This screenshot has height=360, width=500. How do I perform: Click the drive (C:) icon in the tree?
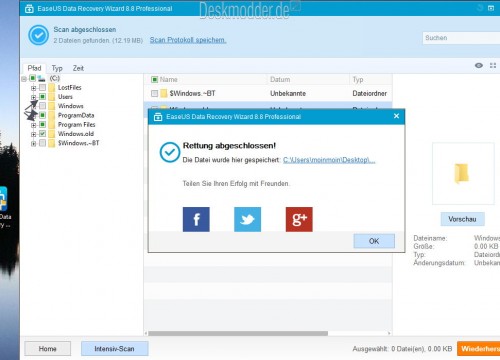[x=41, y=78]
